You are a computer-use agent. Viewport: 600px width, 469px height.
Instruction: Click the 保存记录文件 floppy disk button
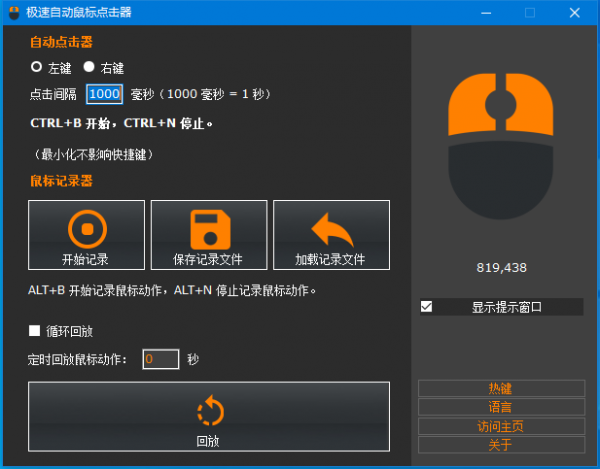pyautogui.click(x=209, y=235)
